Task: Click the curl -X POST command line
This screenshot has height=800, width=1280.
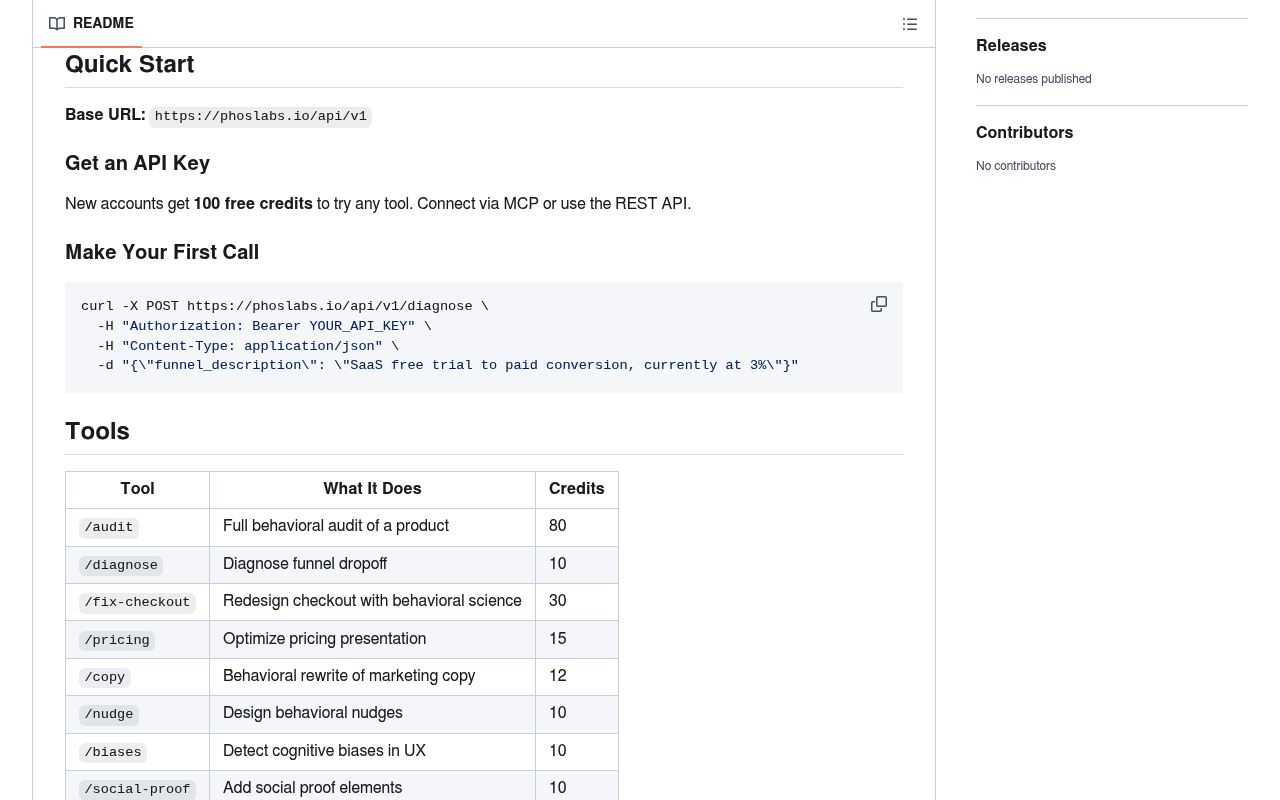Action: pyautogui.click(x=285, y=307)
